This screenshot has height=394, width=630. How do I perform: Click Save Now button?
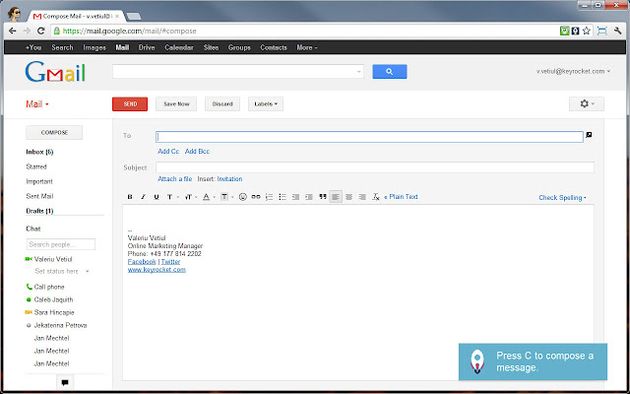(176, 104)
